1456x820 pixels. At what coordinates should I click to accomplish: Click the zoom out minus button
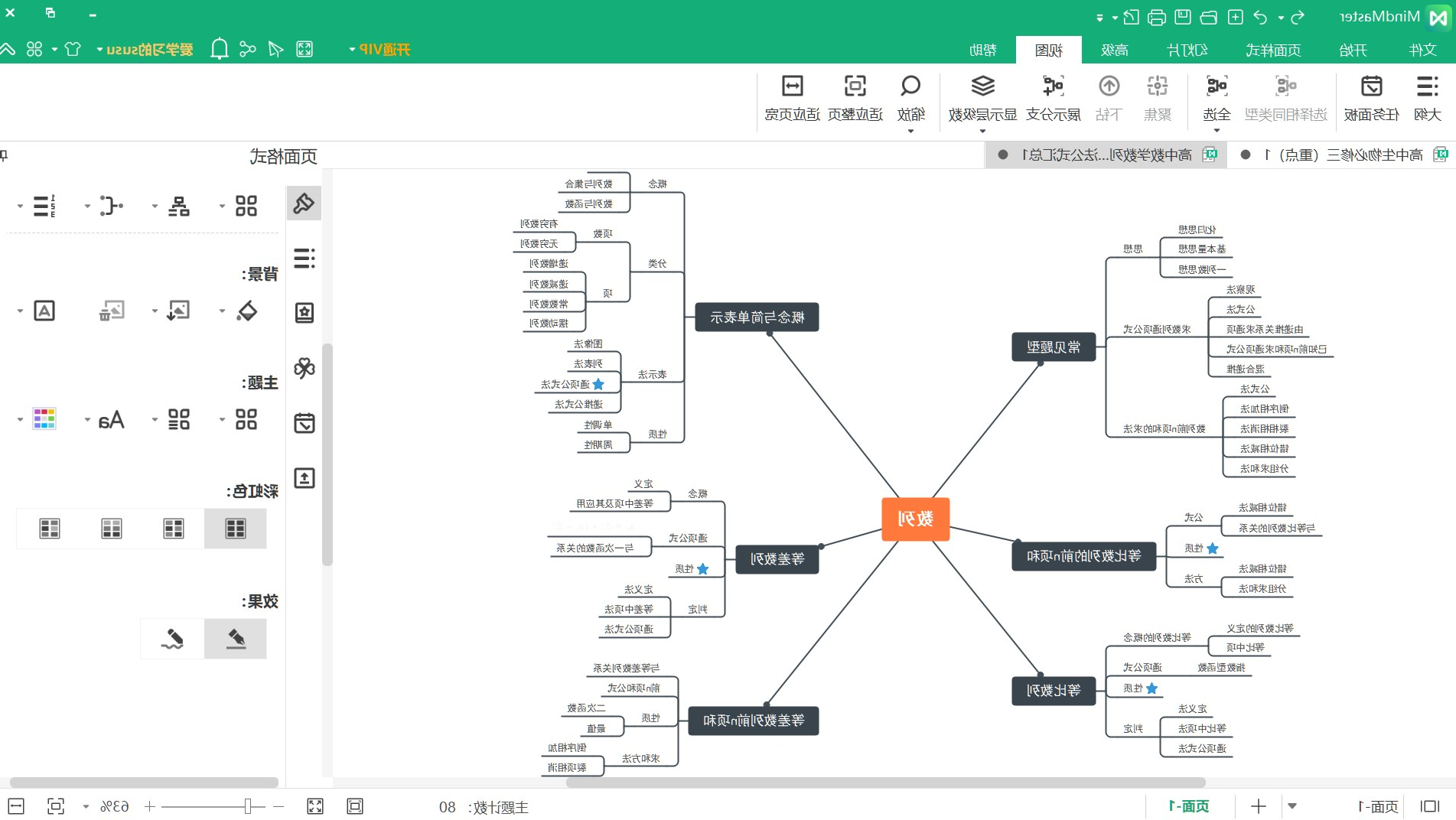[x=278, y=806]
